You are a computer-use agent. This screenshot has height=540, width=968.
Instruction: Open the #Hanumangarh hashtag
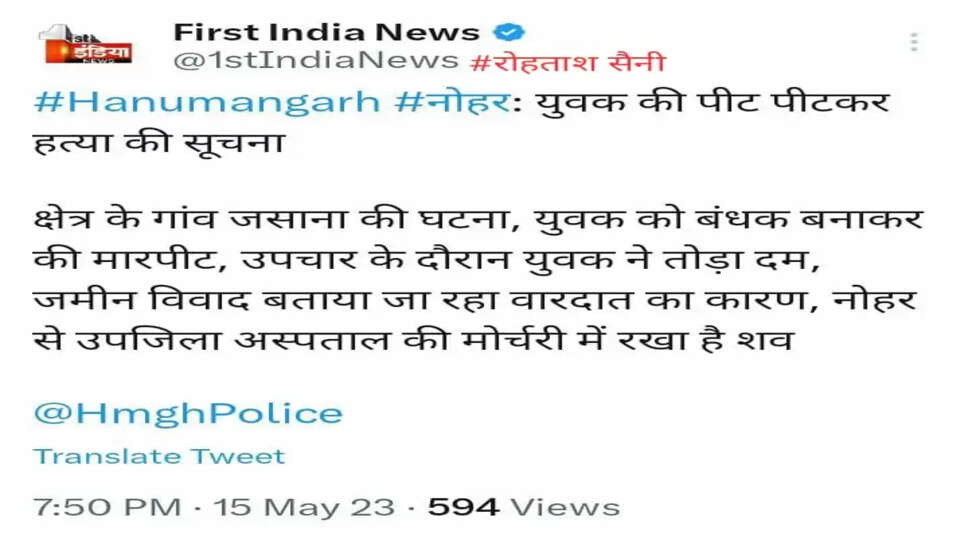pyautogui.click(x=207, y=102)
